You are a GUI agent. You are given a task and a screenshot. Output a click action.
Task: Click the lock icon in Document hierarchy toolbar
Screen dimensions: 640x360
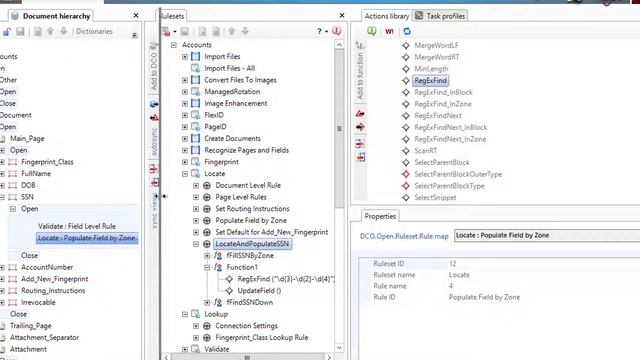click(x=7, y=31)
